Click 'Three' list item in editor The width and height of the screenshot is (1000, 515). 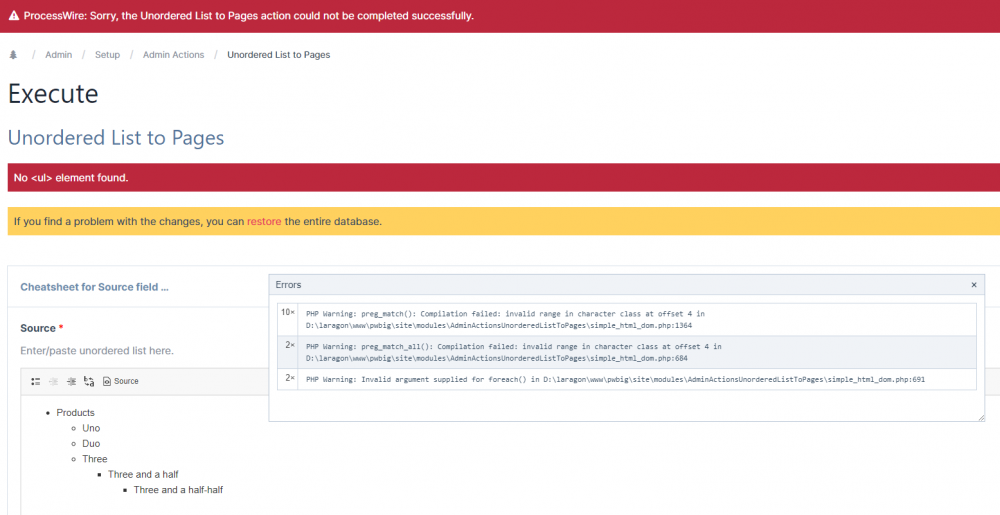click(x=94, y=459)
